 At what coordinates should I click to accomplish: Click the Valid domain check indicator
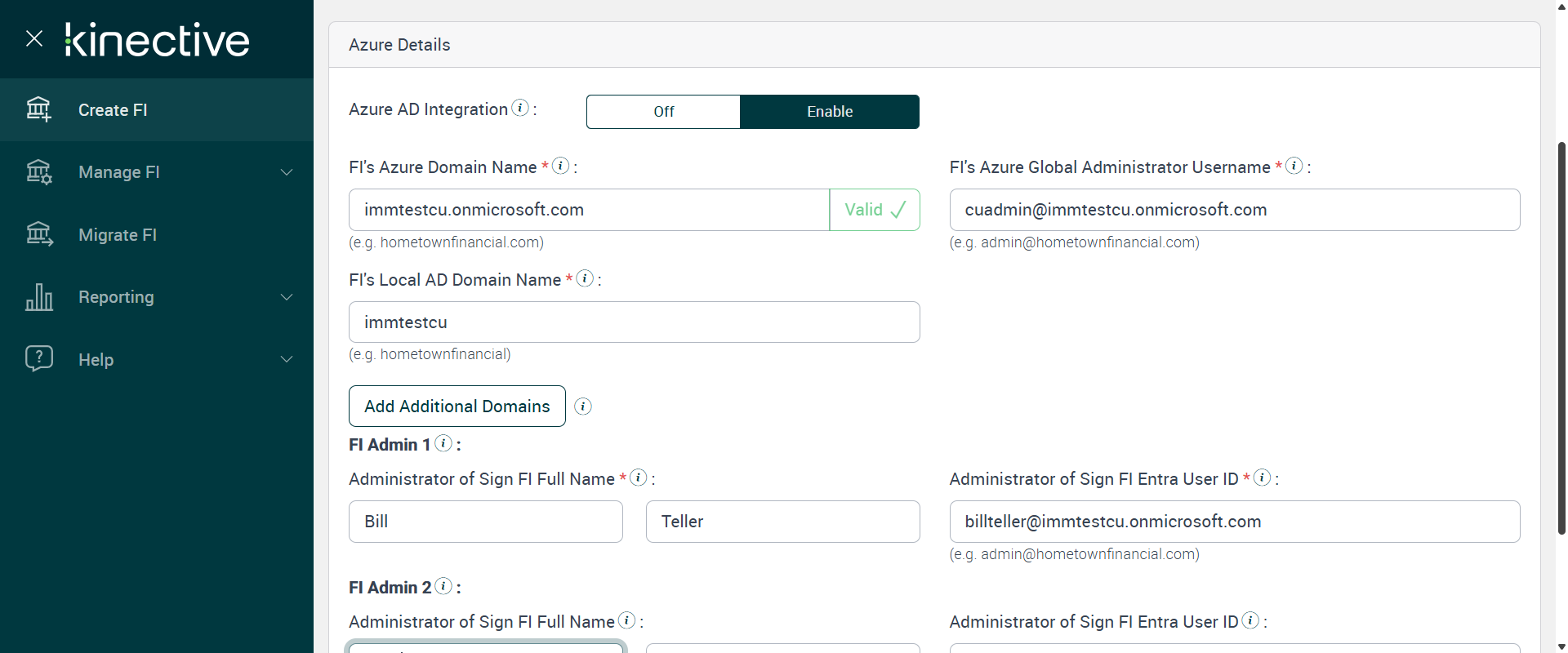pyautogui.click(x=875, y=210)
